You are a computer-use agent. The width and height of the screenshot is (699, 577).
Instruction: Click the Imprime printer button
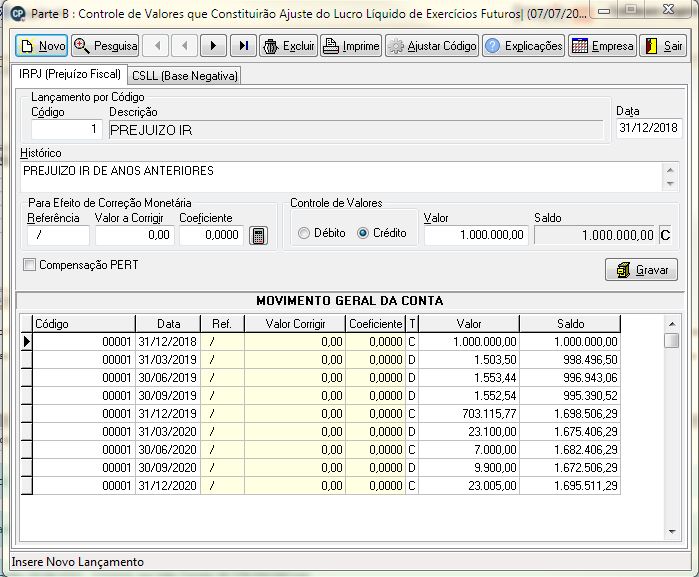point(351,46)
